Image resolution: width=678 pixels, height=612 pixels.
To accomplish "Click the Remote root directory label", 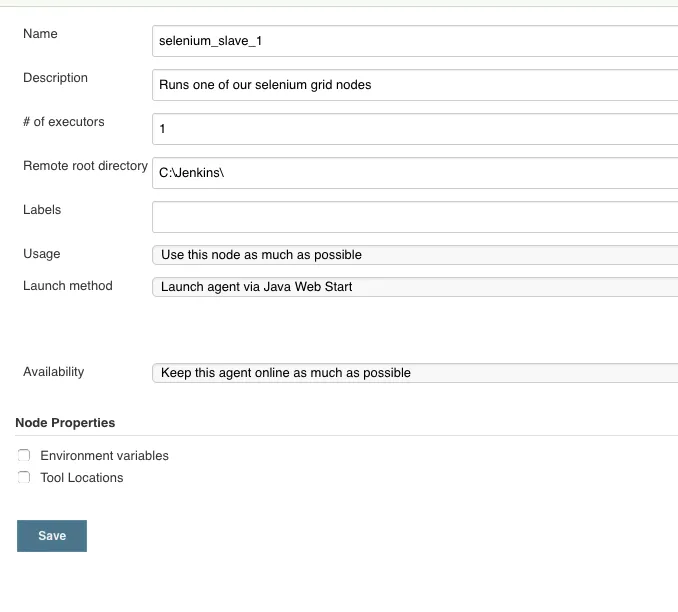I will tap(85, 166).
